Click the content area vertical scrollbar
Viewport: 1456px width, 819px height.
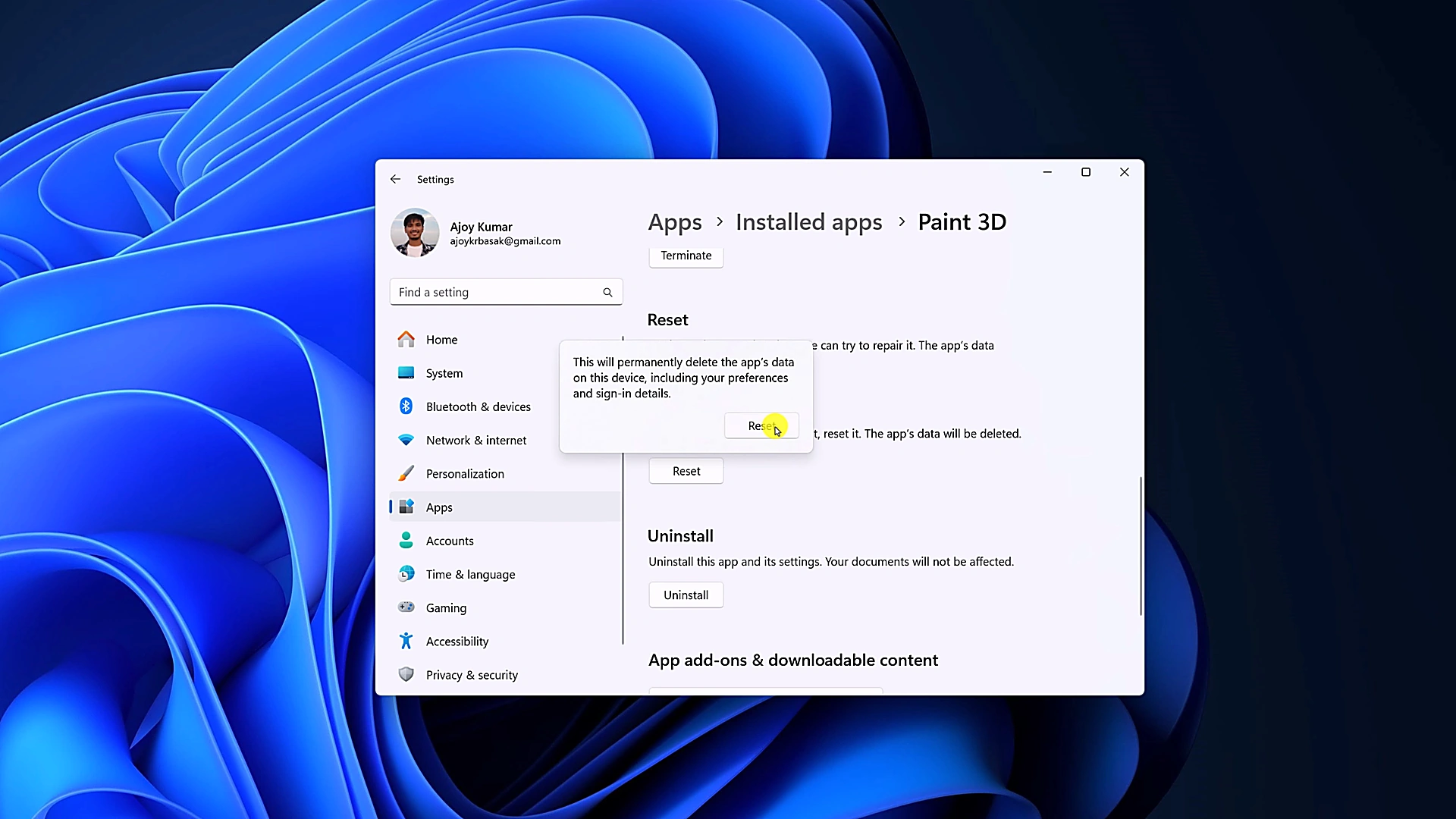[x=1141, y=546]
